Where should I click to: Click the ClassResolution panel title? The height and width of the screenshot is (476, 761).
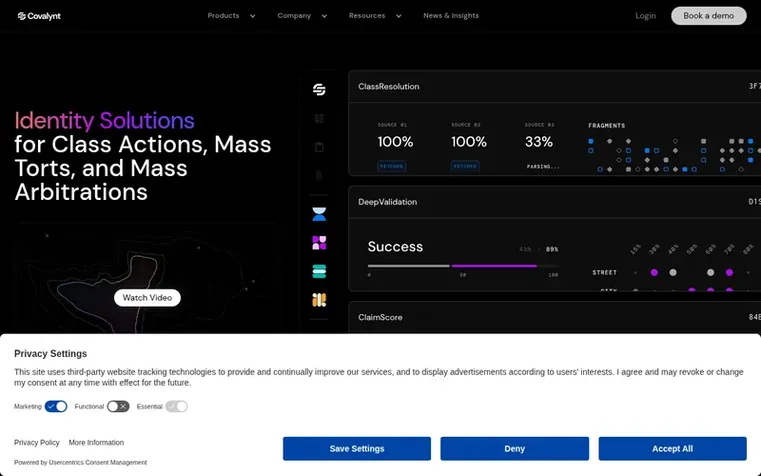click(x=389, y=86)
